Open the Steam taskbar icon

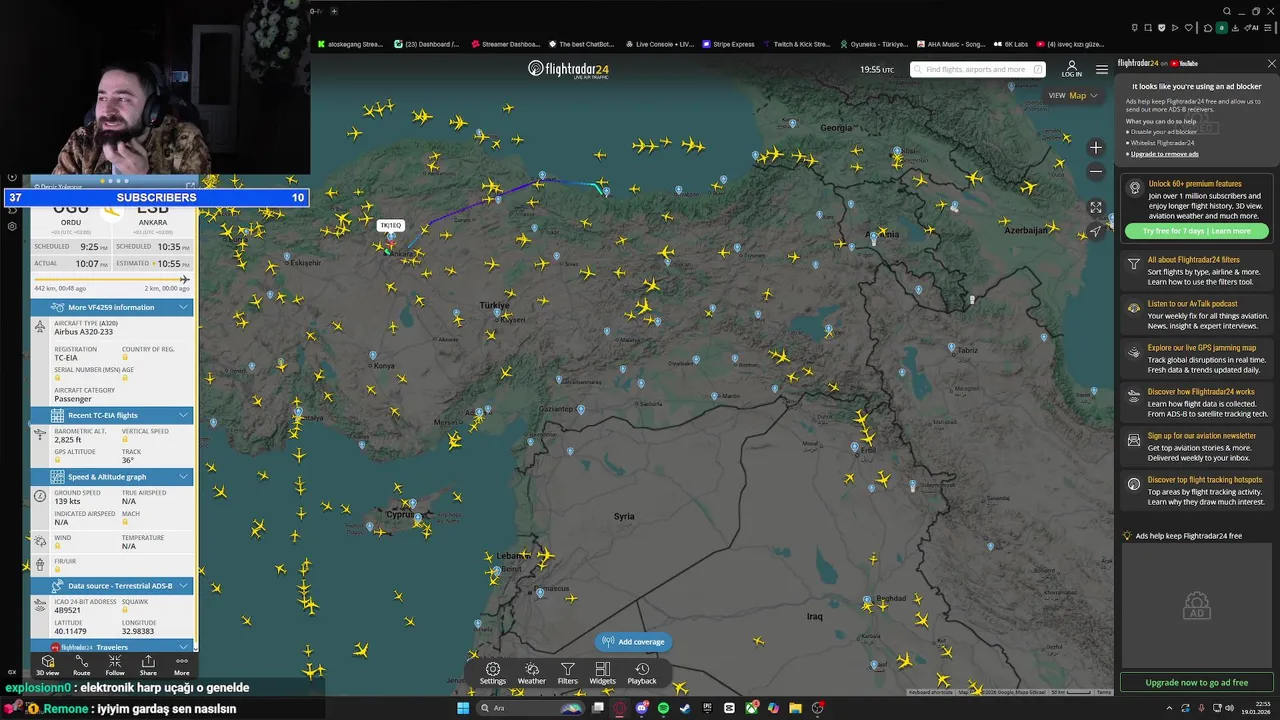(685, 708)
